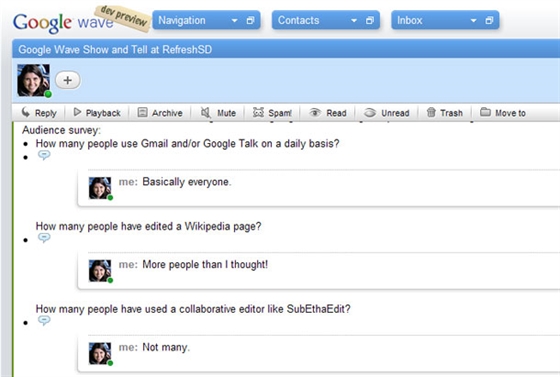Move wave to Trash

(445, 113)
